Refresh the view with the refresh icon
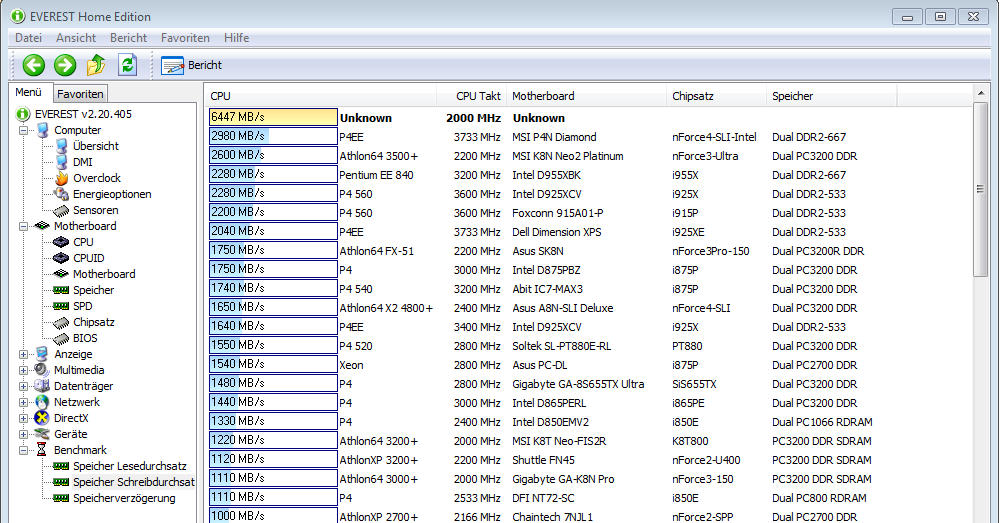The height and width of the screenshot is (523, 1001). pos(128,64)
